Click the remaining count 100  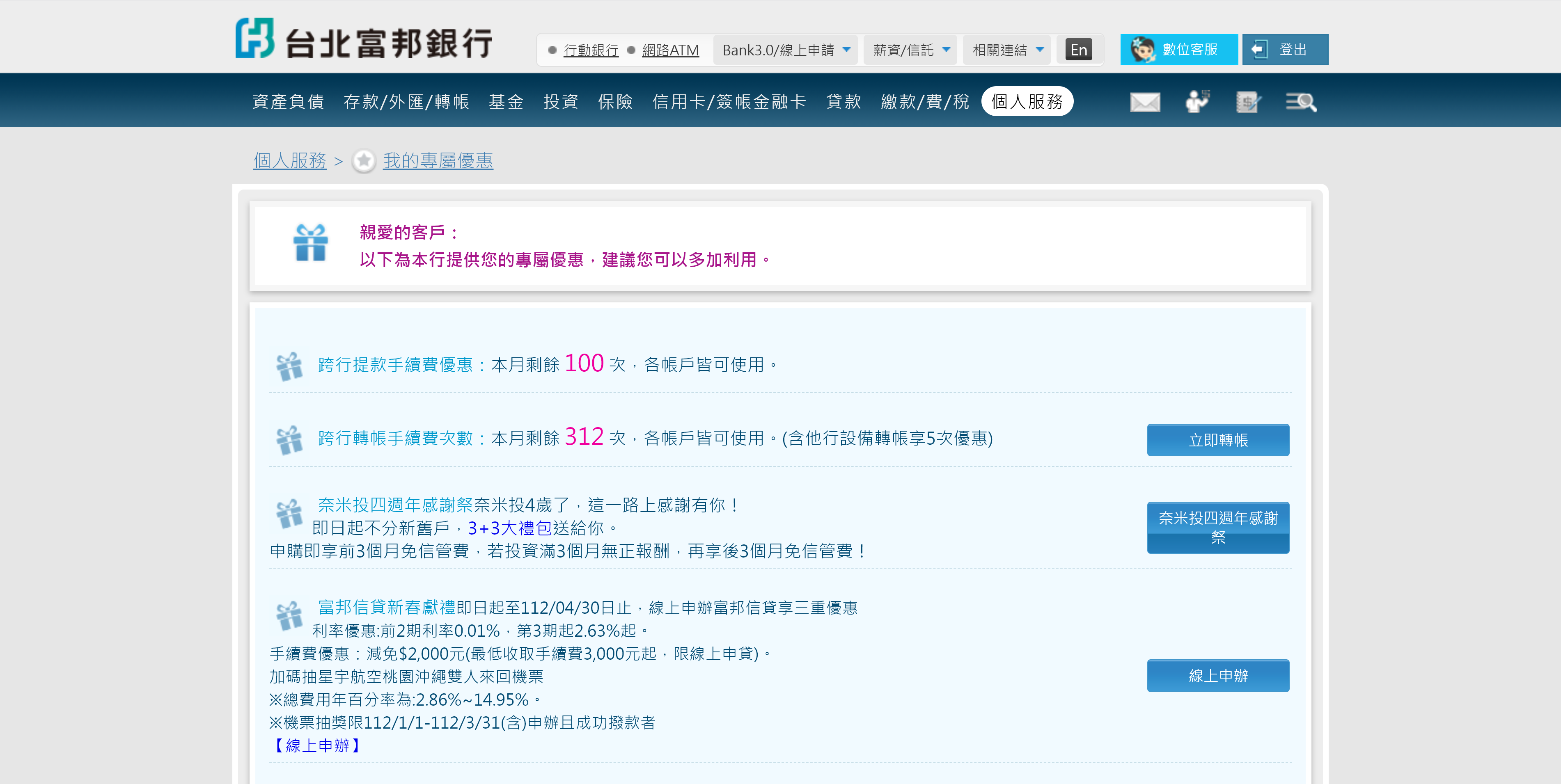coord(584,363)
